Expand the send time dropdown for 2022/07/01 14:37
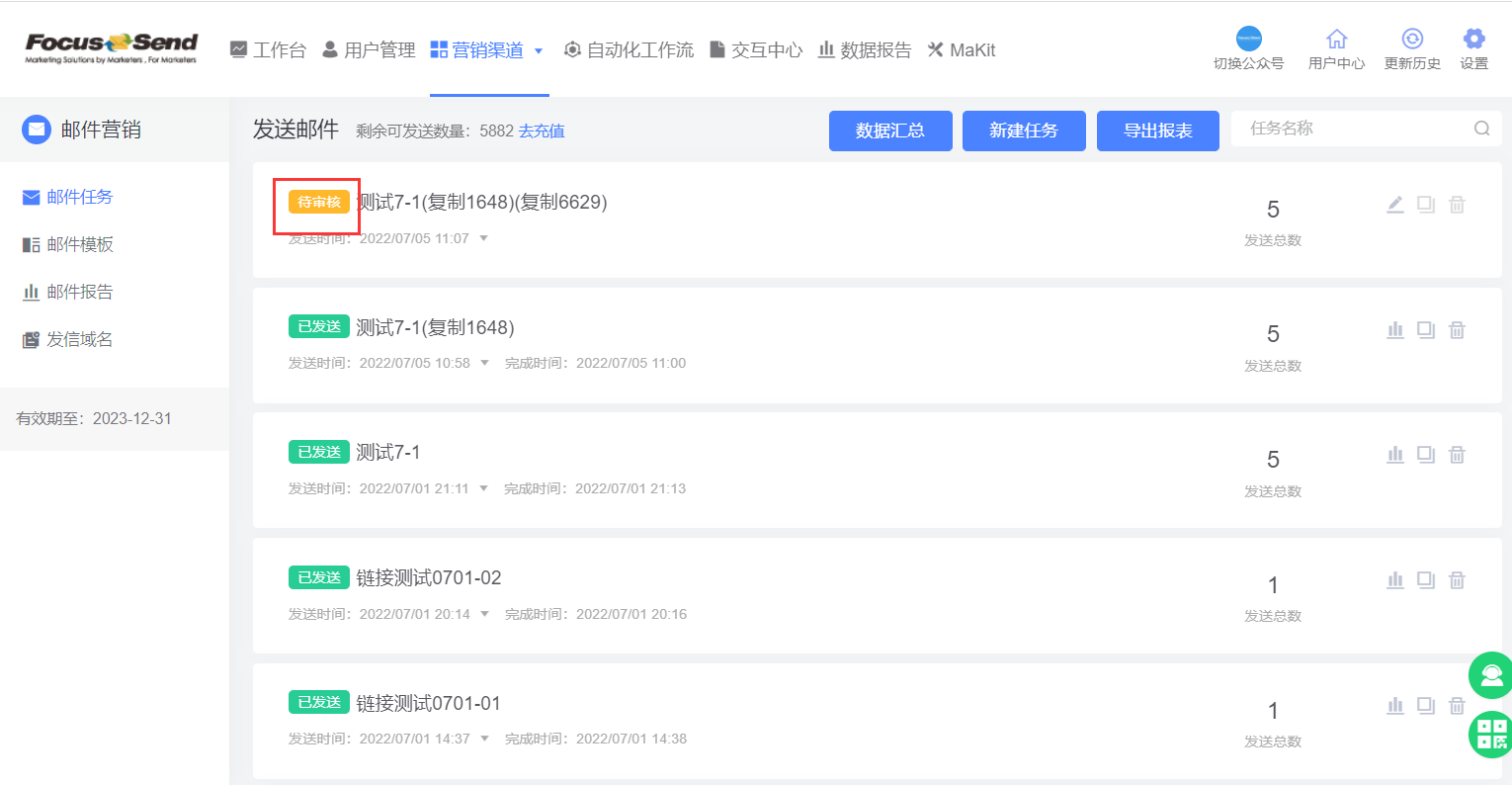Screen dimensions: 1512x785 coord(485,739)
